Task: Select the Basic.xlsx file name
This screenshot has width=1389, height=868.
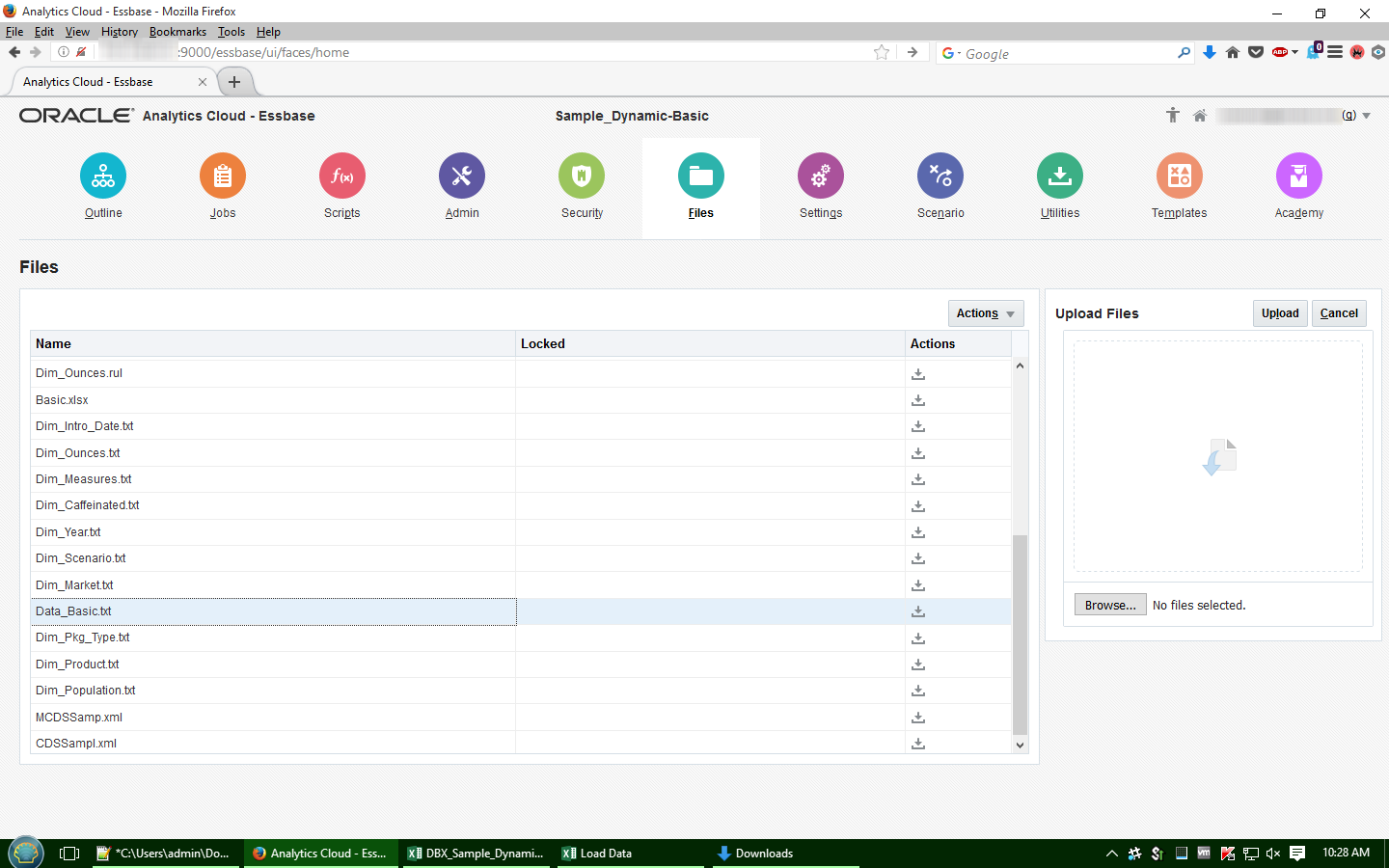Action: pos(62,400)
